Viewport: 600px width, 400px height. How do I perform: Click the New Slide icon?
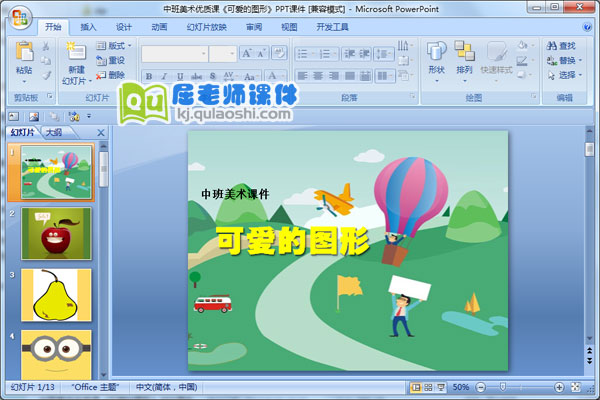coord(76,51)
